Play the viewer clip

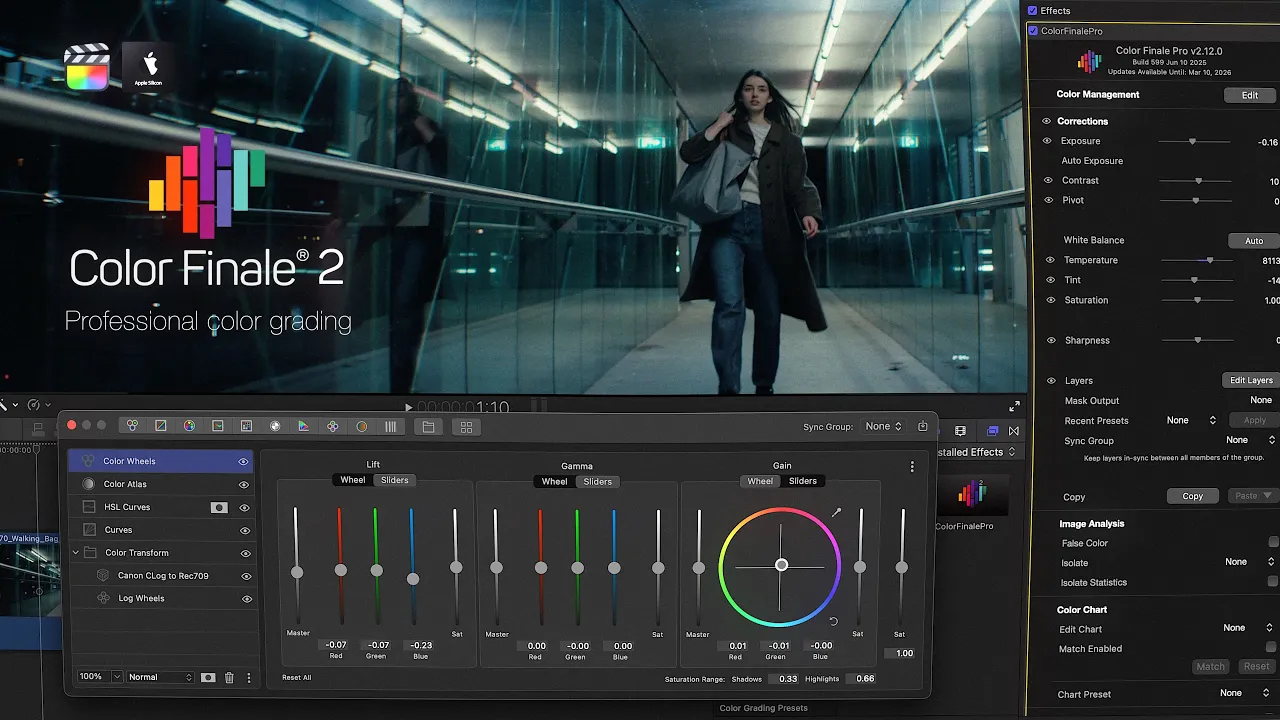point(408,407)
